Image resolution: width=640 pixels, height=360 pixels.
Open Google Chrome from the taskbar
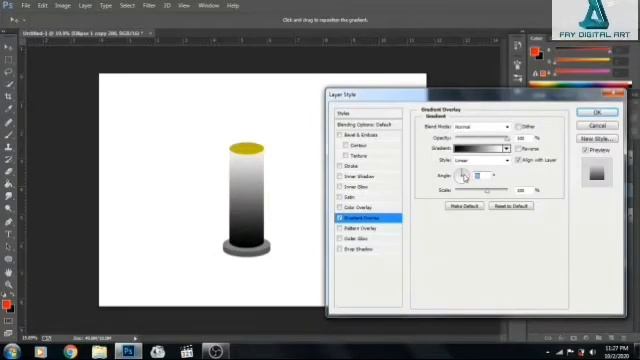point(70,351)
